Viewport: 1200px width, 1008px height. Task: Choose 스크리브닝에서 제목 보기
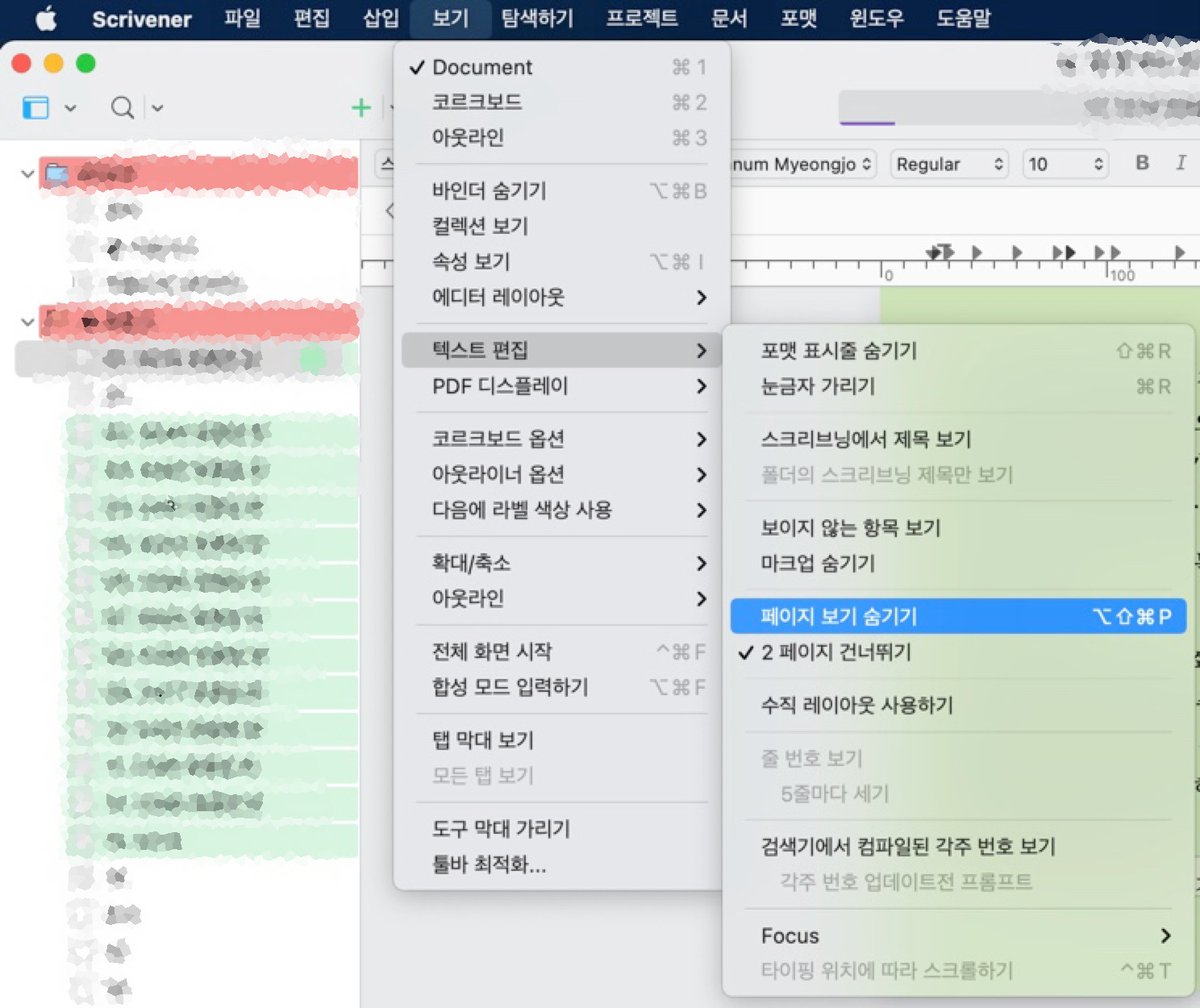958,439
